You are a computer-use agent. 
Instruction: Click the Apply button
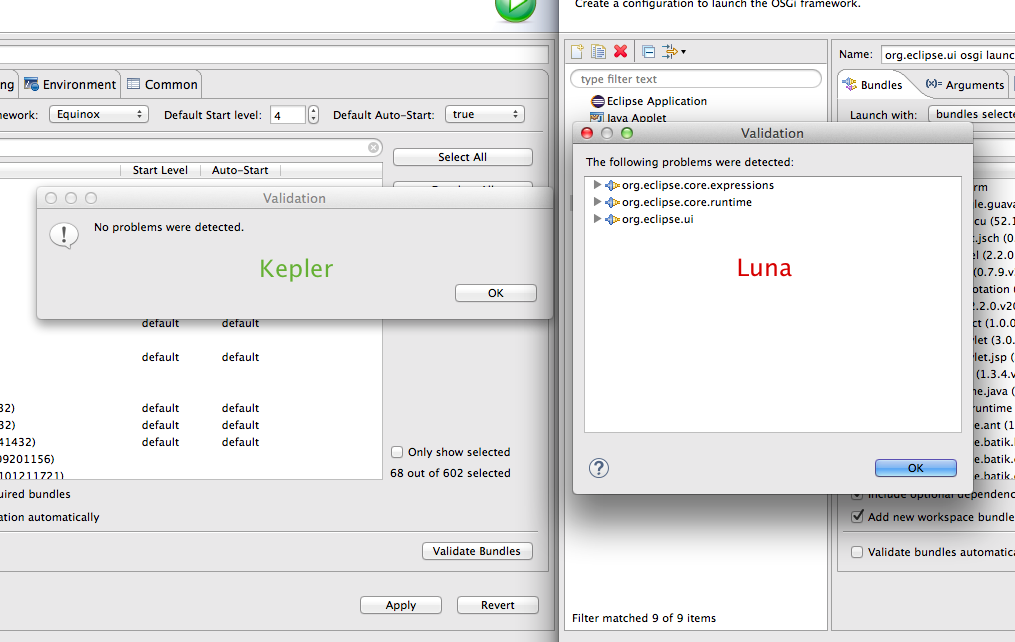pyautogui.click(x=401, y=605)
